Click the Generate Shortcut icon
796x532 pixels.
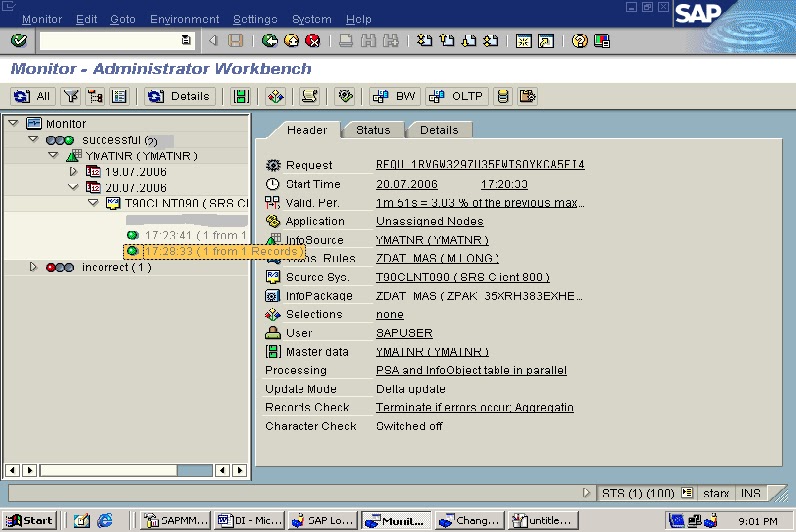(546, 41)
